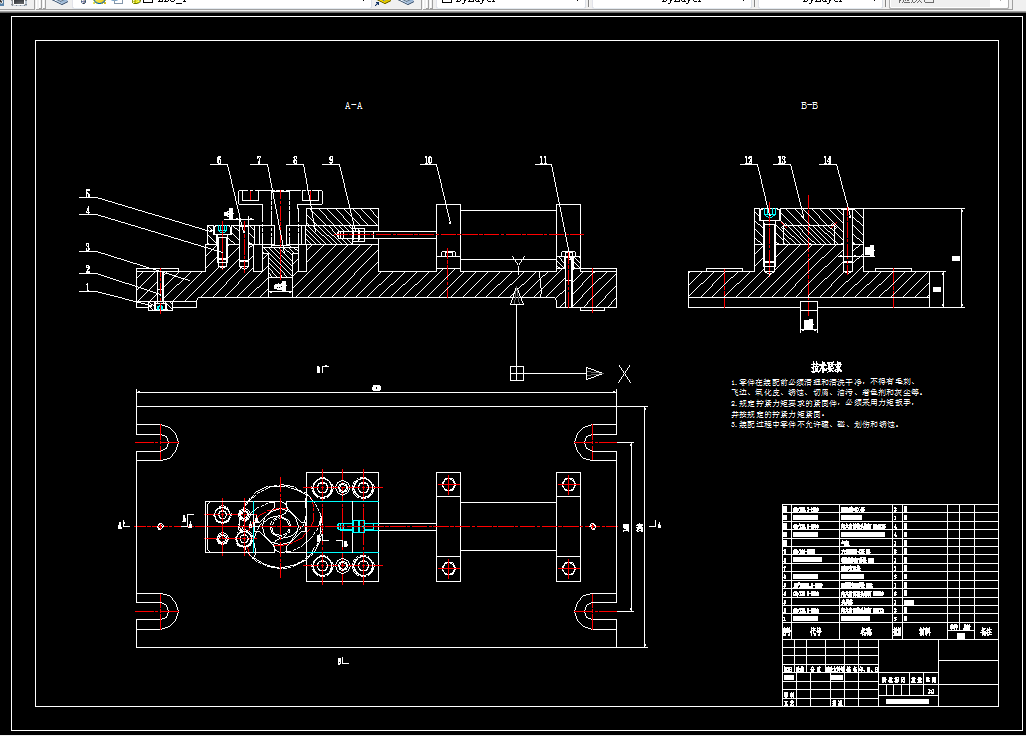The height and width of the screenshot is (736, 1026).
Task: Pick balloon number 9 in A-A view
Action: click(x=331, y=160)
